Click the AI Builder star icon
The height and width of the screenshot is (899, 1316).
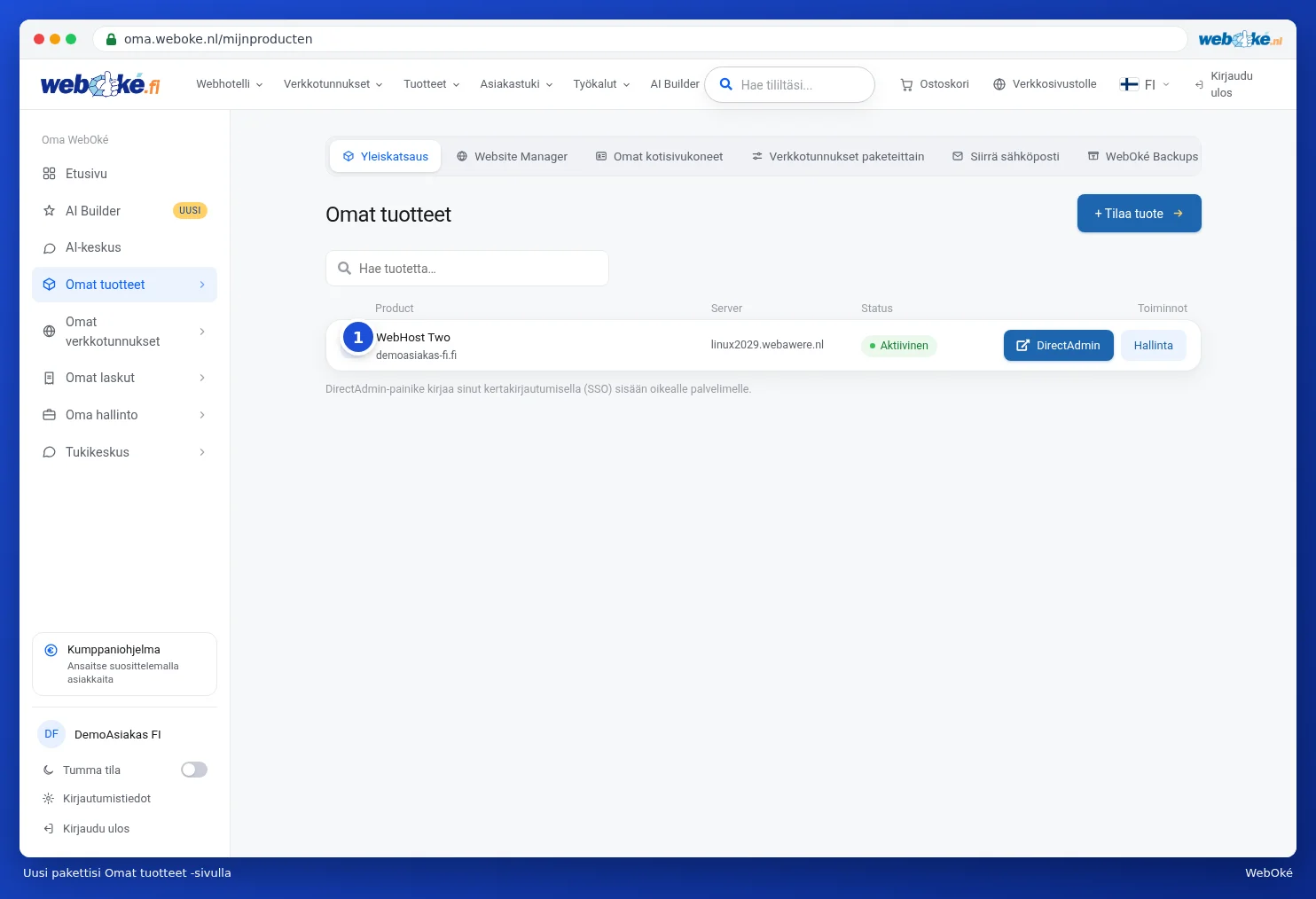pos(50,211)
